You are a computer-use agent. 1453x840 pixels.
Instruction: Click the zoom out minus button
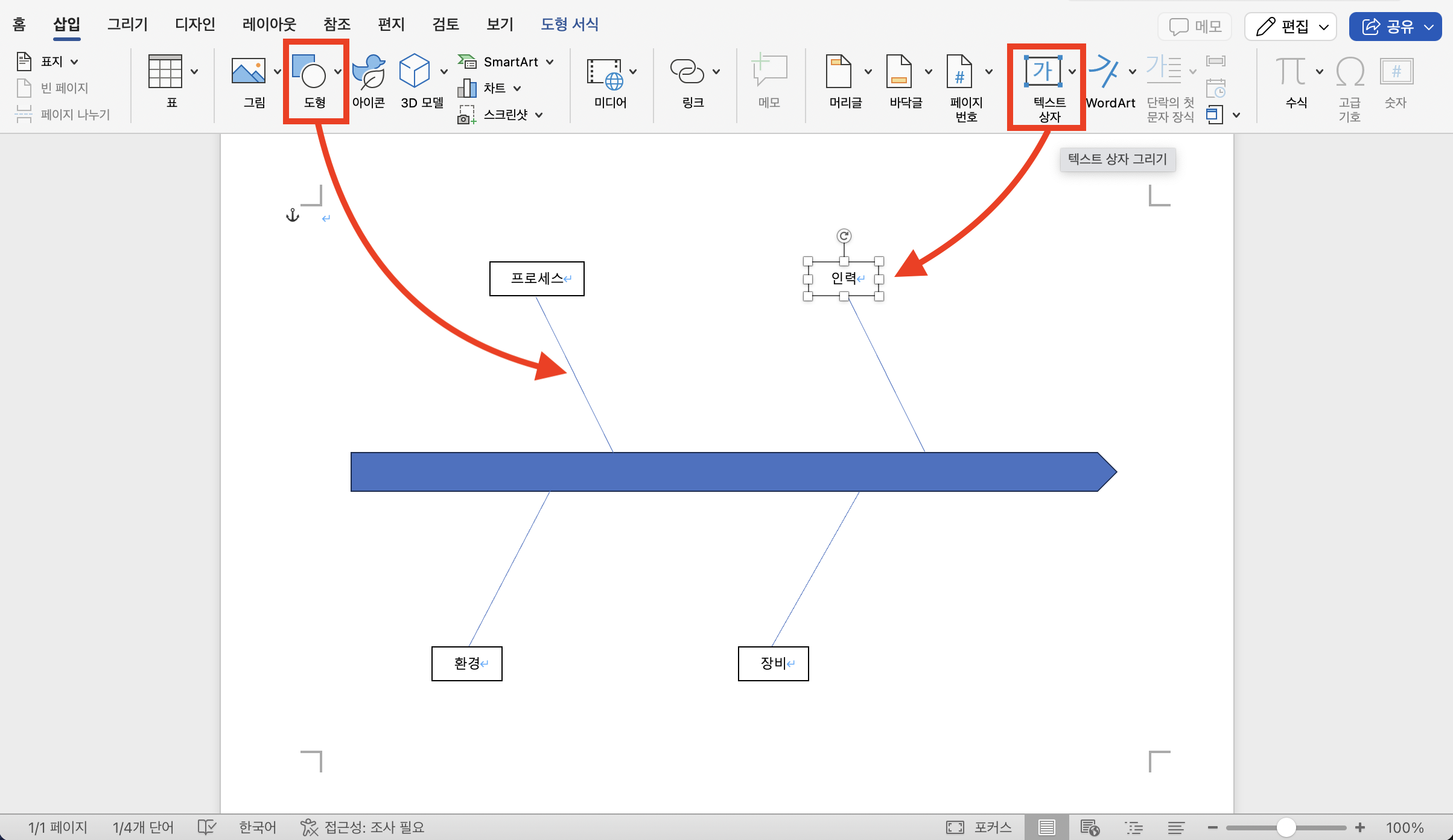point(1213,827)
